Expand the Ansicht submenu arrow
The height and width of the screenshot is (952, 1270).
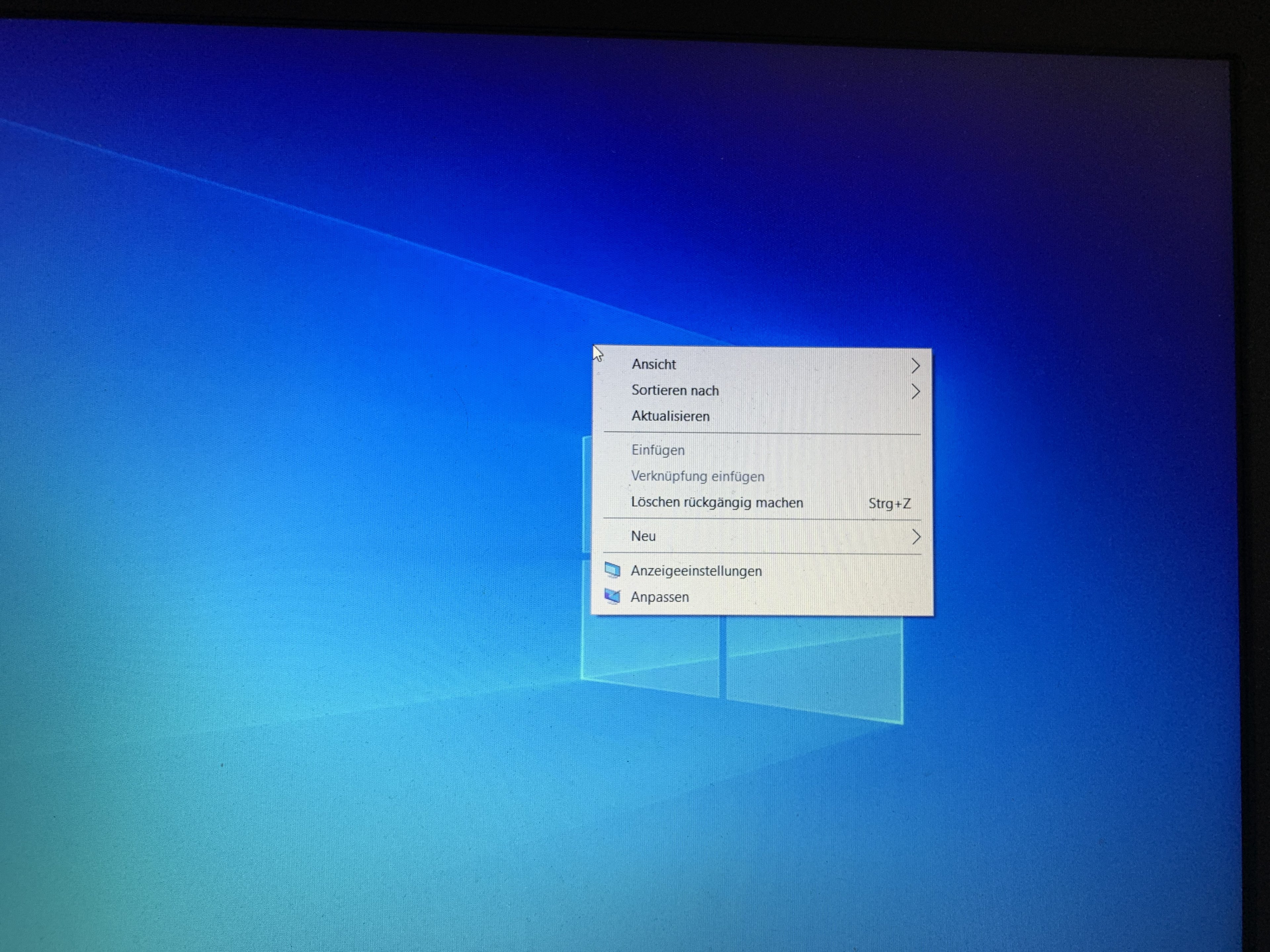[x=915, y=366]
